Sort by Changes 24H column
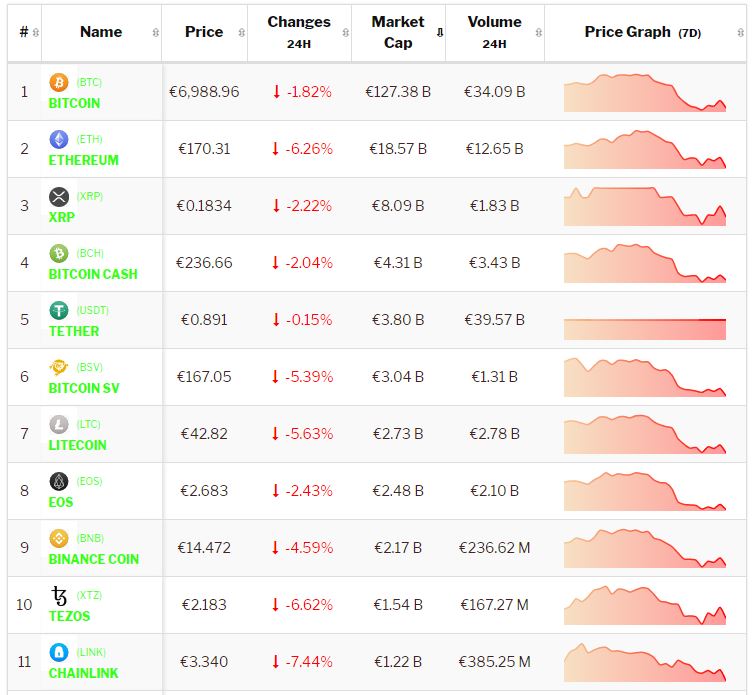 click(x=299, y=32)
